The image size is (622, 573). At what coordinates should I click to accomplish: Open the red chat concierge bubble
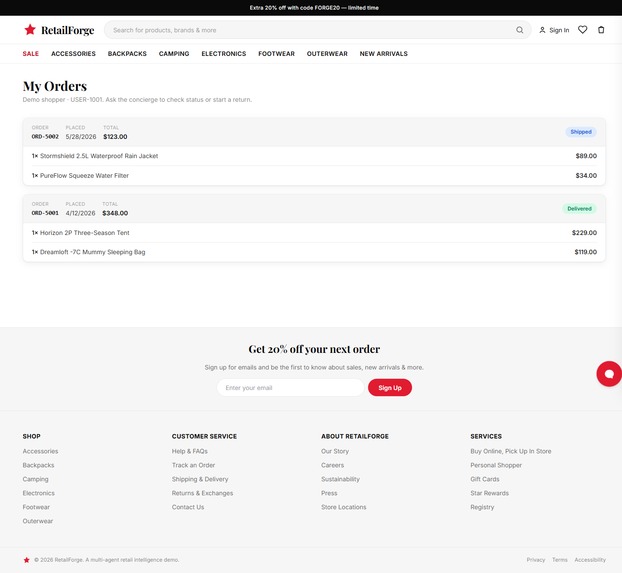(609, 374)
